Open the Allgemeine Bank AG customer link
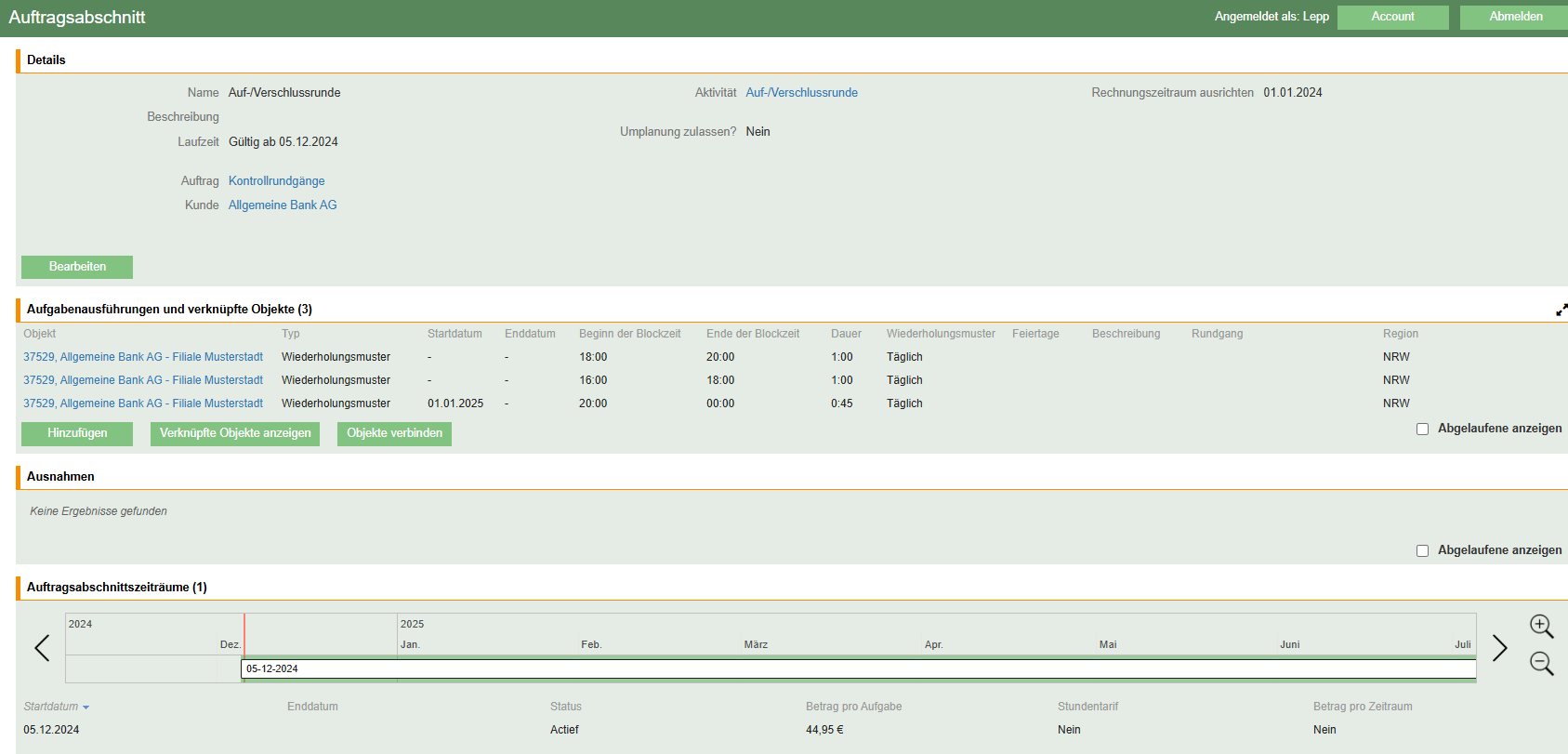 (283, 205)
